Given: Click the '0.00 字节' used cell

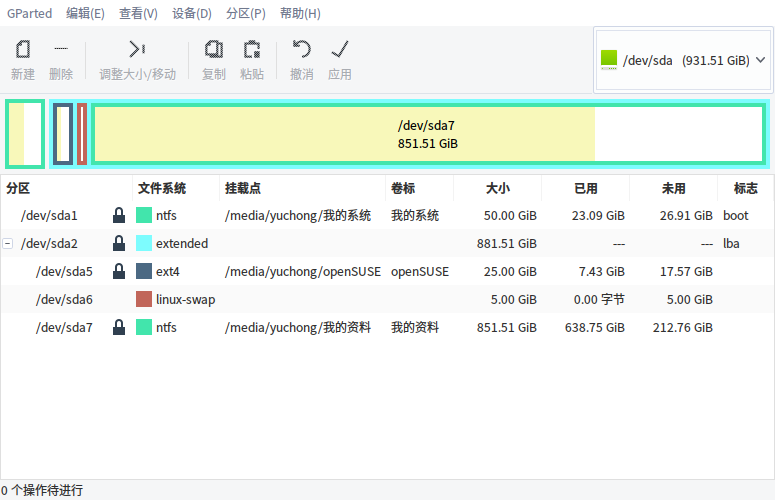Looking at the screenshot, I should tap(599, 299).
